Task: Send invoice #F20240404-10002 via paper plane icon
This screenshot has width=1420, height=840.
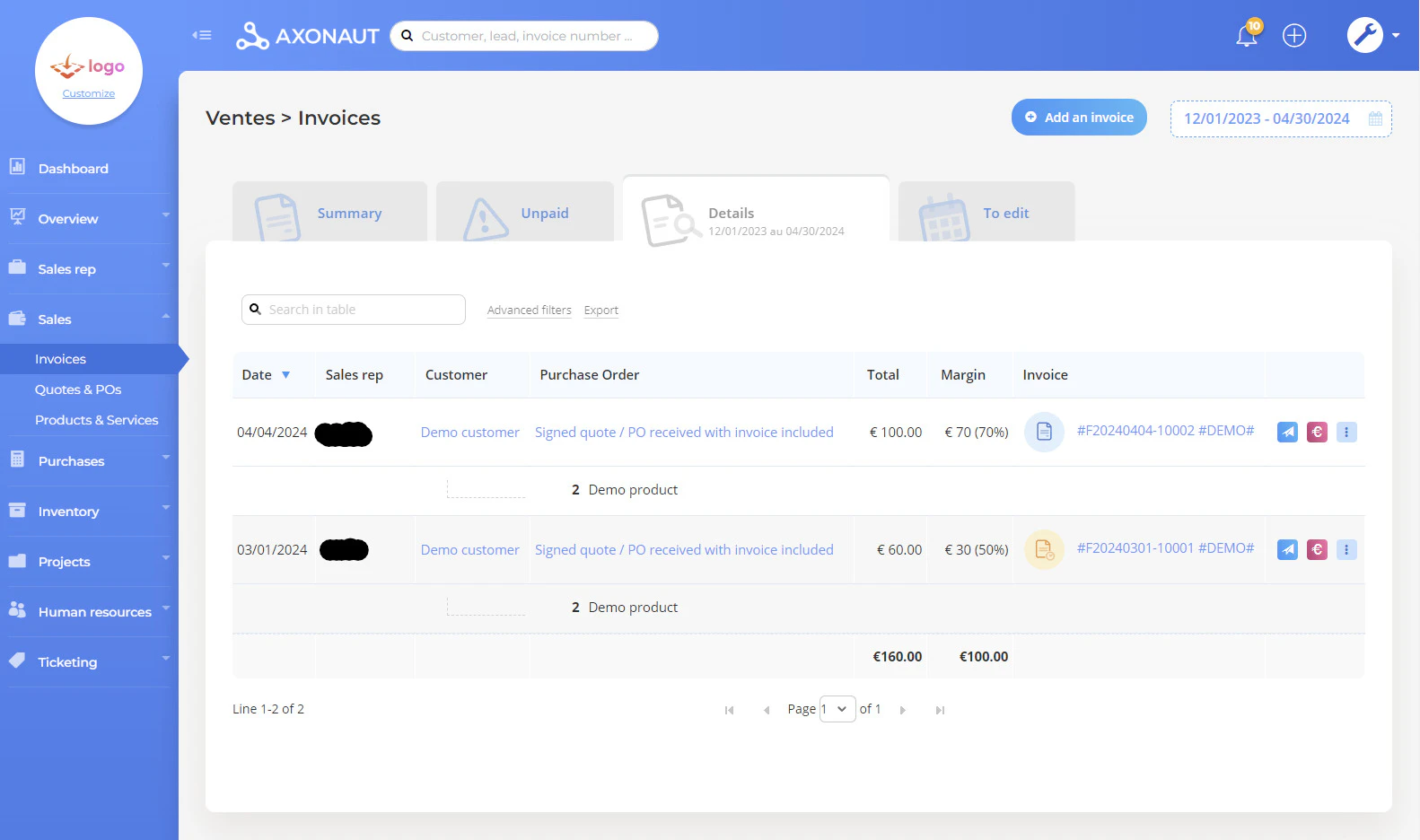Action: [x=1287, y=432]
